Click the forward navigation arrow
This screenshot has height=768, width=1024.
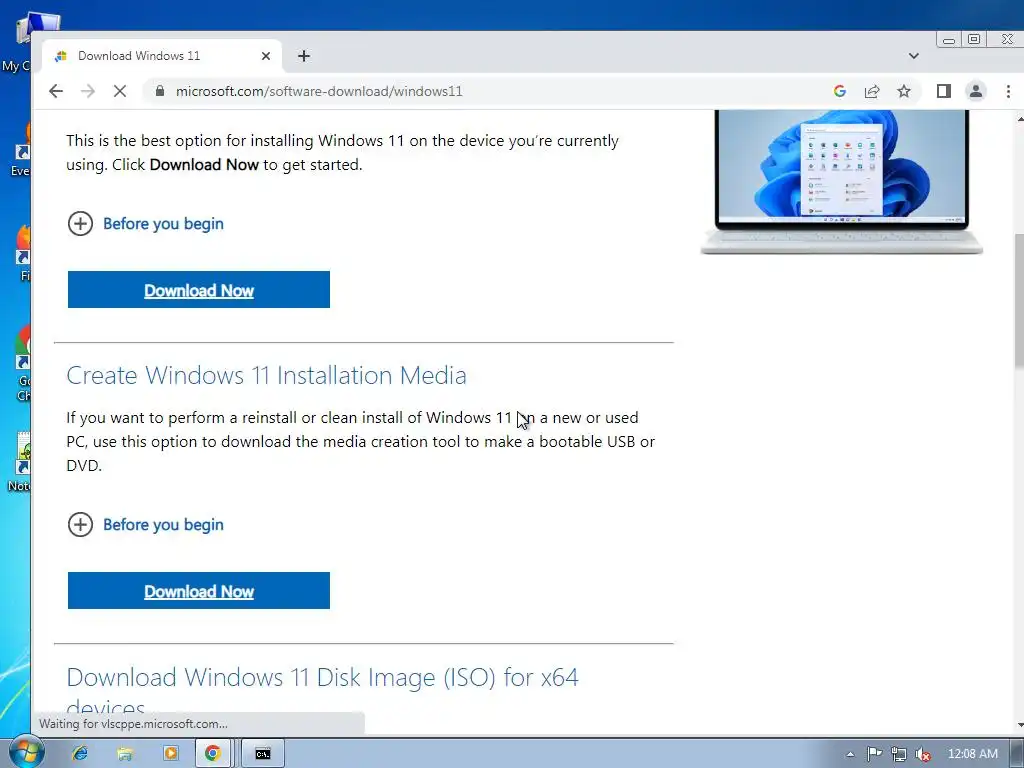[x=88, y=91]
